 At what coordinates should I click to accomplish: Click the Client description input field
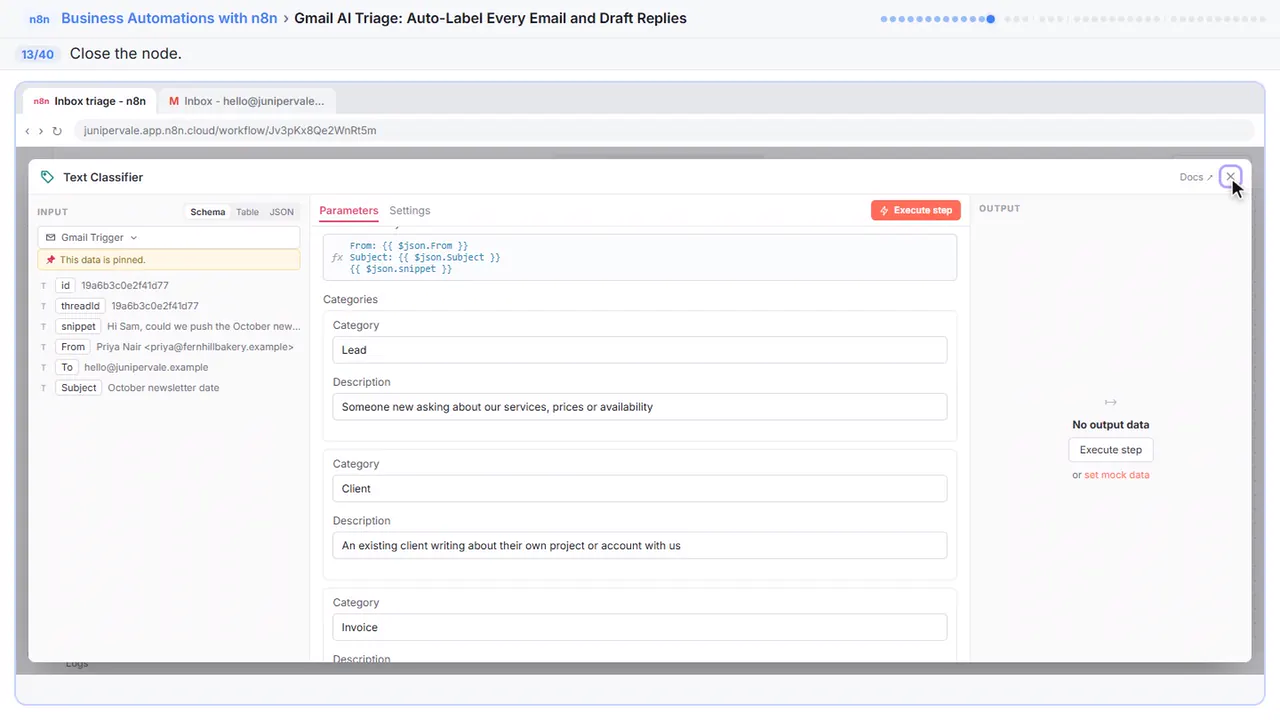[x=639, y=546]
